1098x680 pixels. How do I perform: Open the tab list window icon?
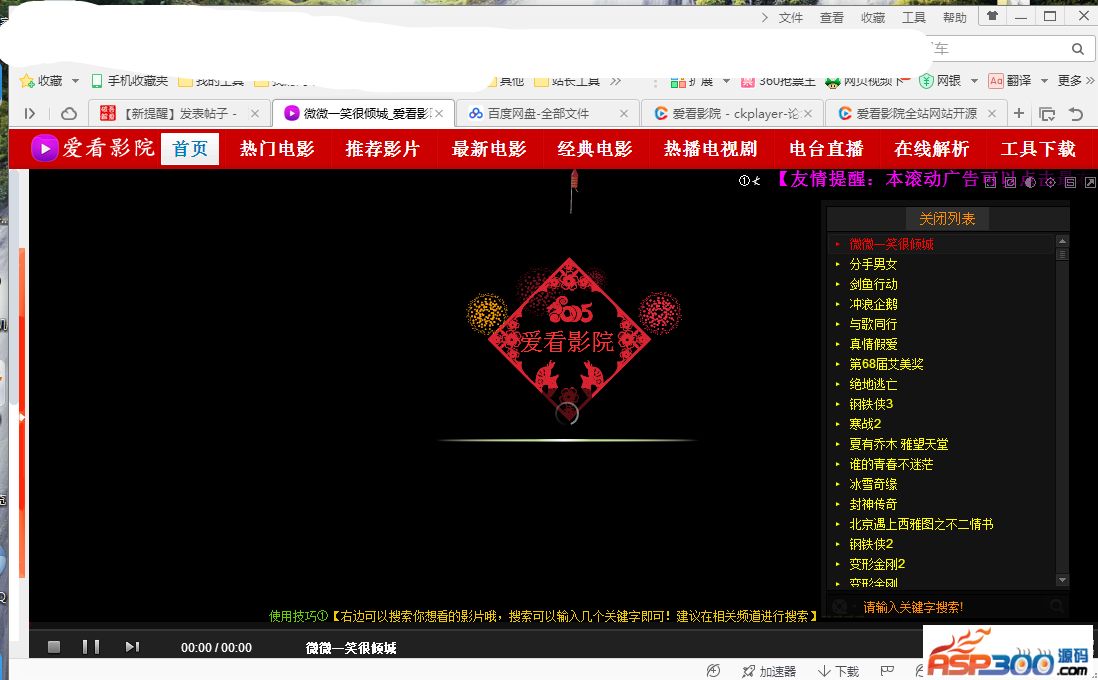pyautogui.click(x=1047, y=113)
